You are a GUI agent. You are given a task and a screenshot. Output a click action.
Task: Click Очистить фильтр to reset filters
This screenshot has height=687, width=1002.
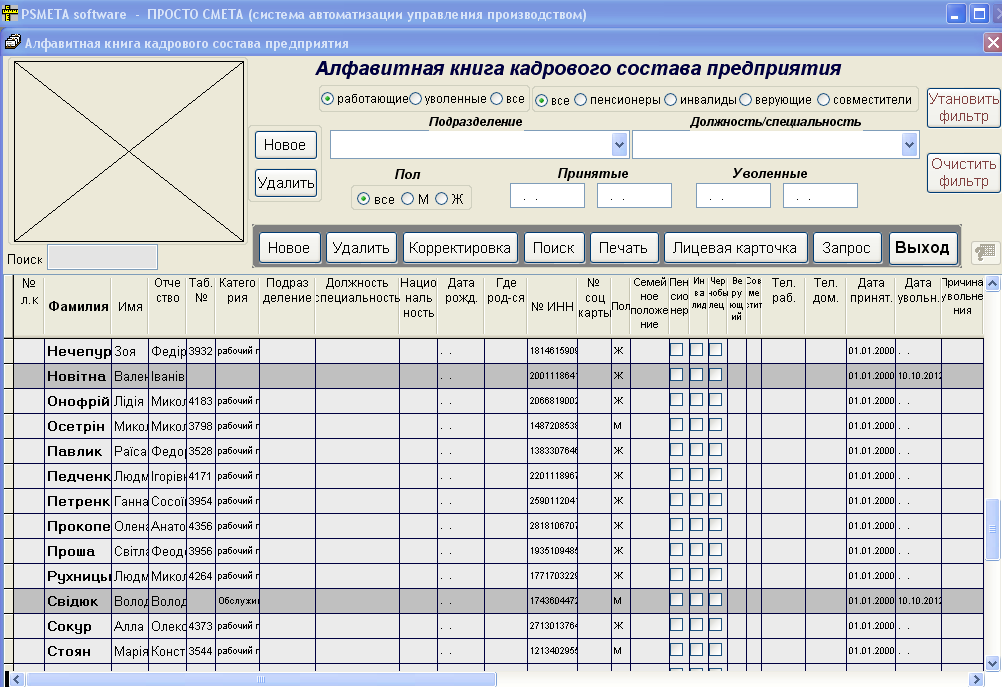(964, 172)
